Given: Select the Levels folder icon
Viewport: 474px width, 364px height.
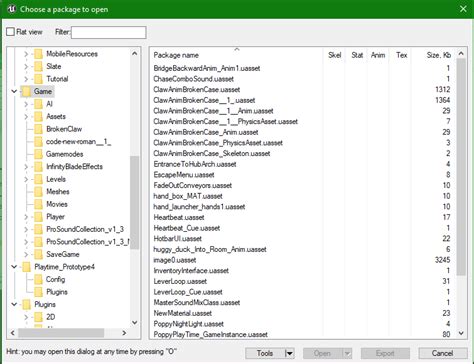Looking at the screenshot, I should (x=39, y=179).
